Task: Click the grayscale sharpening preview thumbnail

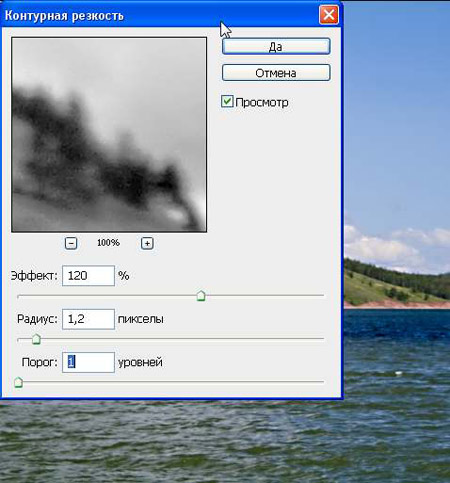Action: point(109,135)
